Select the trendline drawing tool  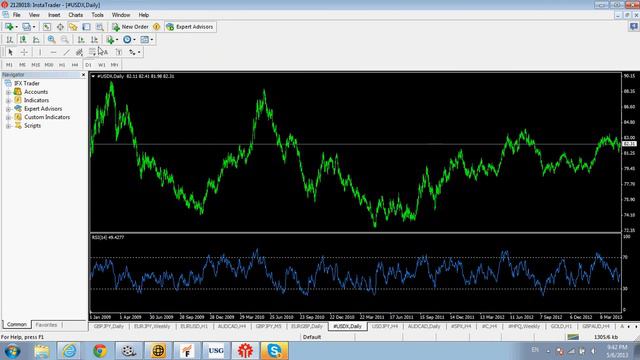(x=67, y=52)
